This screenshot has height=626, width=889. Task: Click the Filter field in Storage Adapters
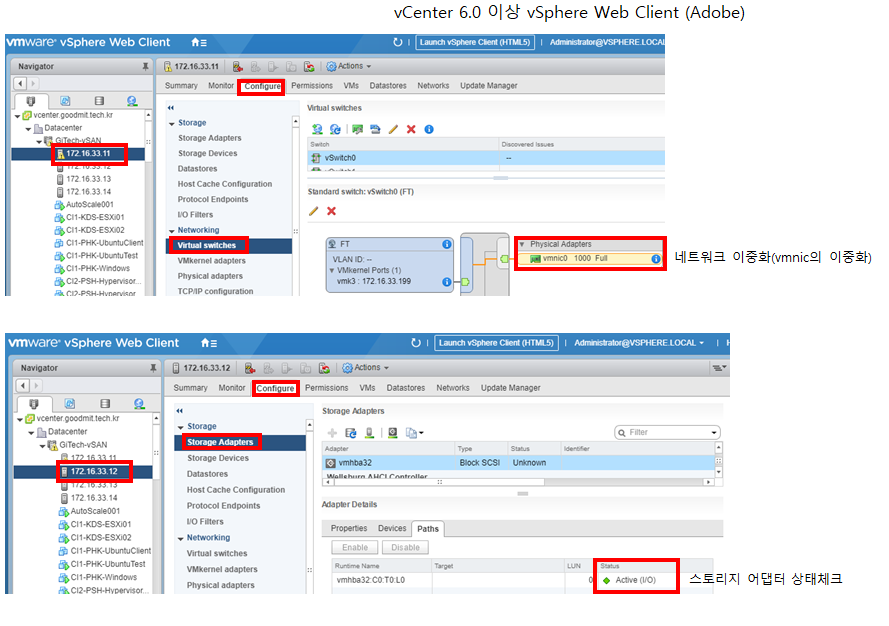click(667, 433)
